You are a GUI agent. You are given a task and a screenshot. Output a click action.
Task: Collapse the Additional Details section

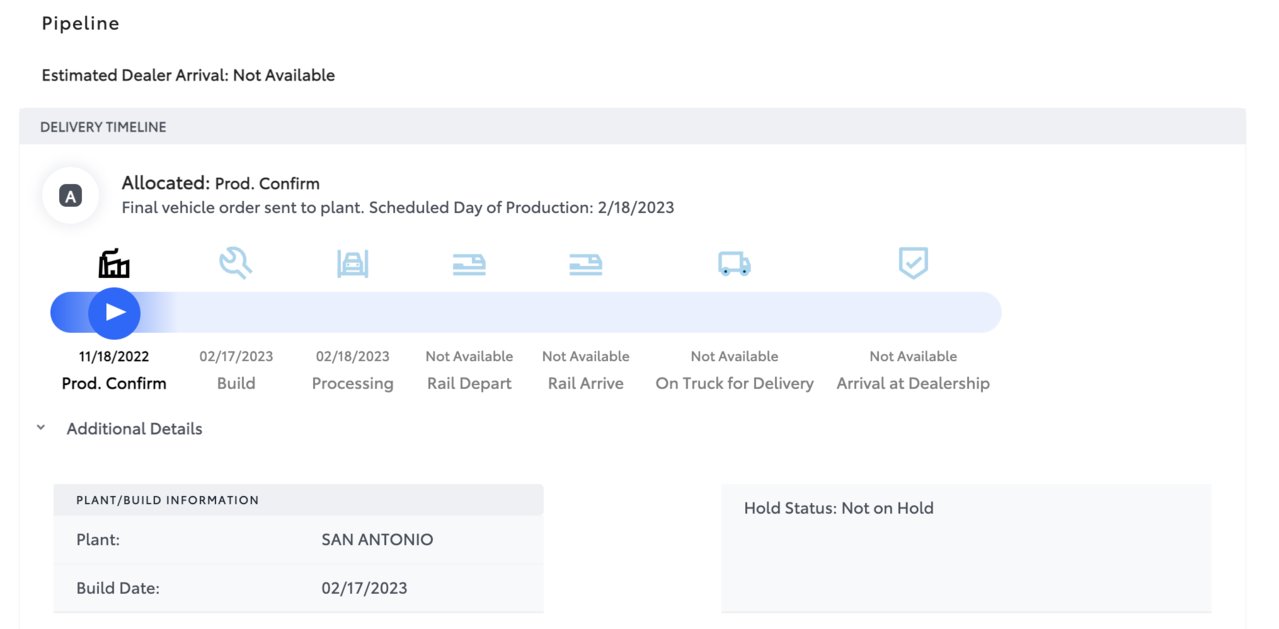tap(41, 428)
